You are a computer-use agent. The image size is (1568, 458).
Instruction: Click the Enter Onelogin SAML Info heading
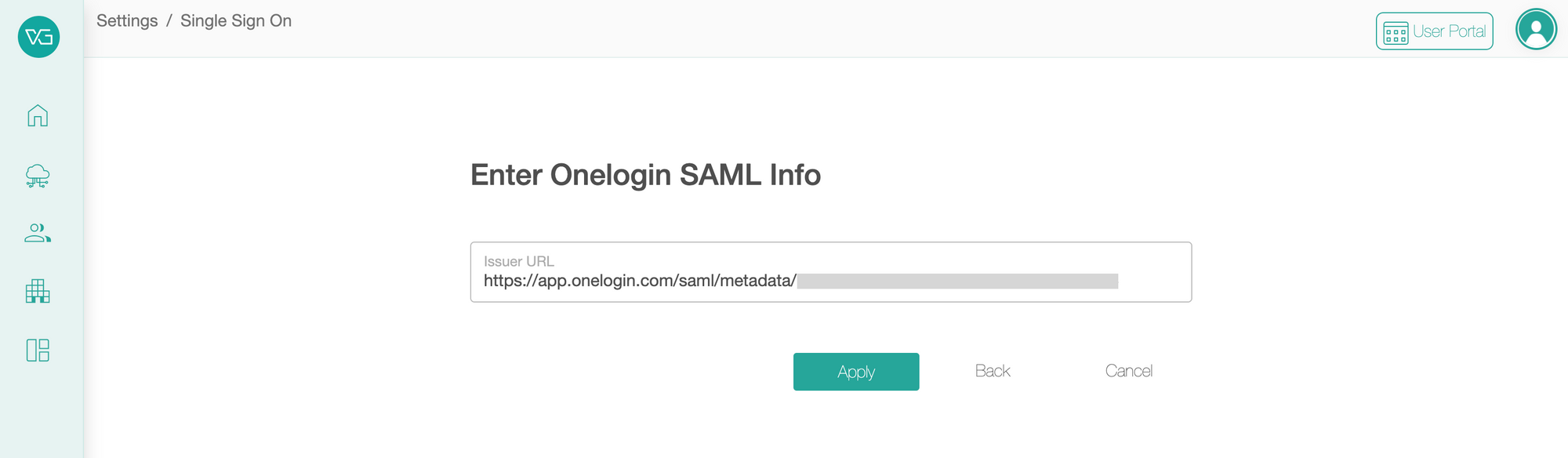[x=645, y=175]
